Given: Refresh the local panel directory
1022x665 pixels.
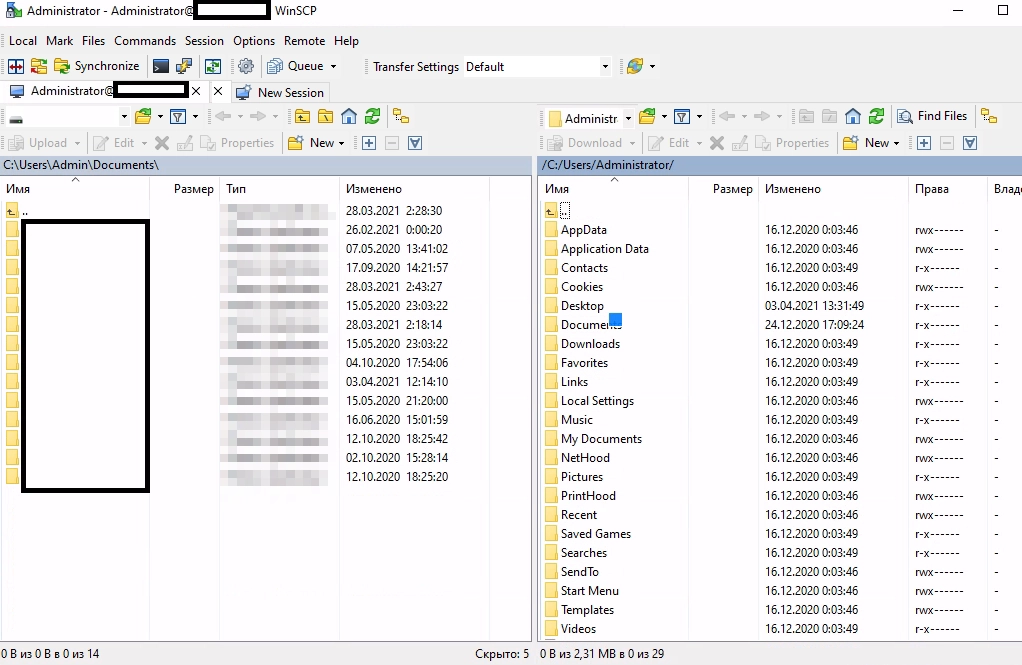Looking at the screenshot, I should (372, 116).
